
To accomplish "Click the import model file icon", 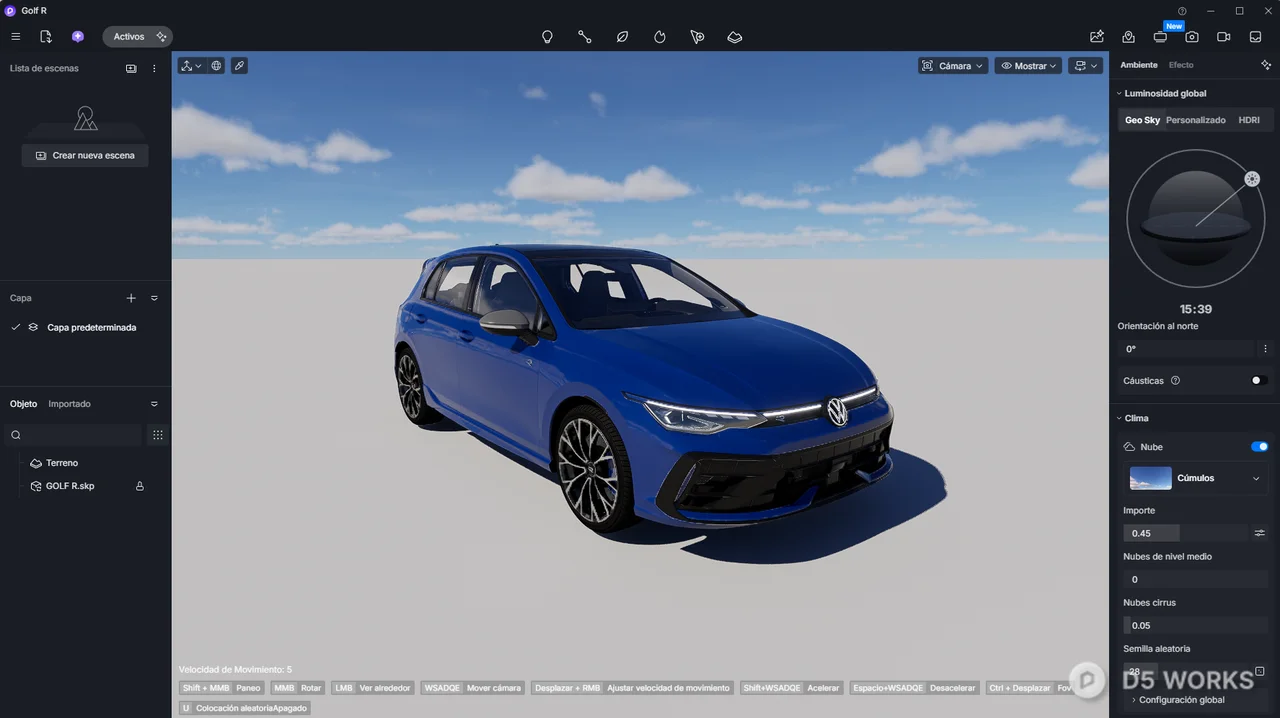I will pyautogui.click(x=46, y=36).
